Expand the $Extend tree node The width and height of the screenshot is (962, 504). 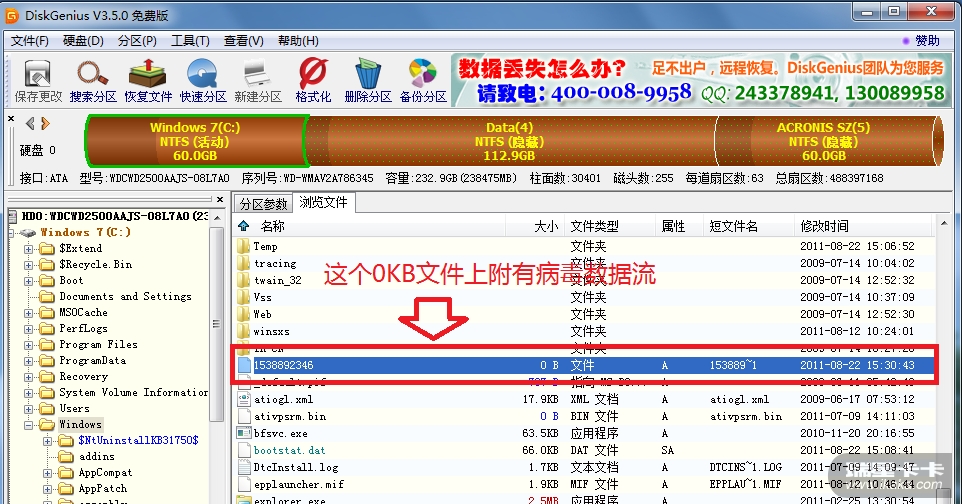28,249
